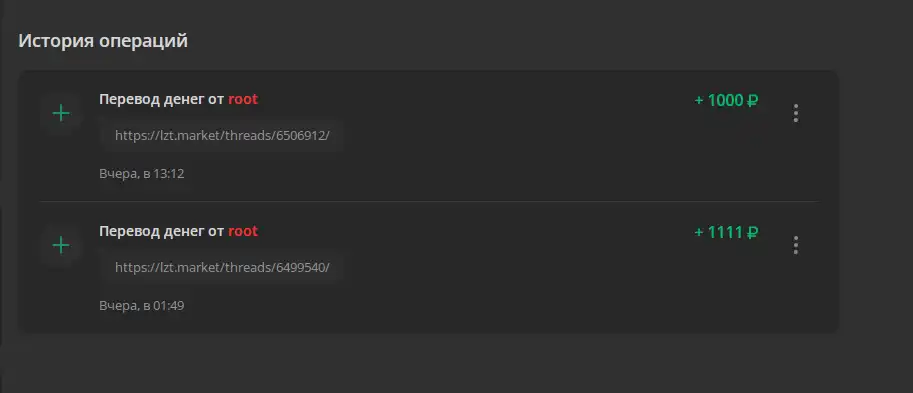Click the ruble symbol after 1111

tap(752, 232)
